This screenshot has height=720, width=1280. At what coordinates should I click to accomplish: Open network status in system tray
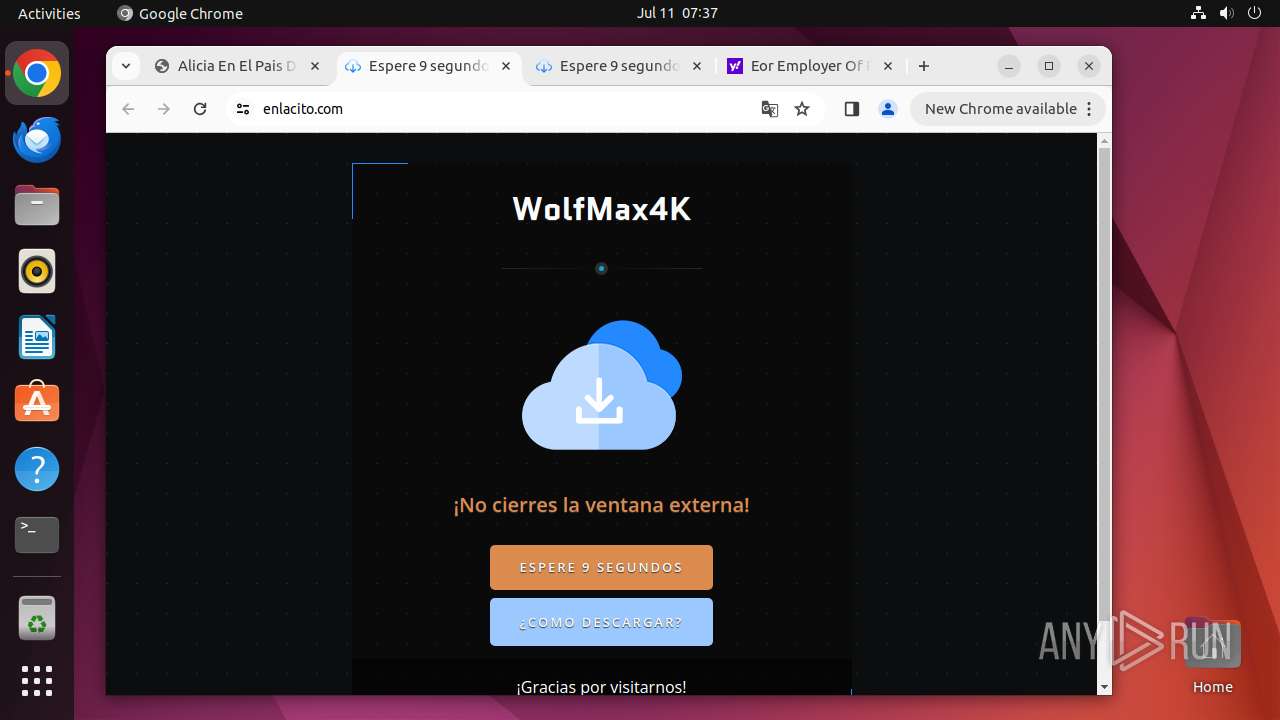coord(1199,13)
